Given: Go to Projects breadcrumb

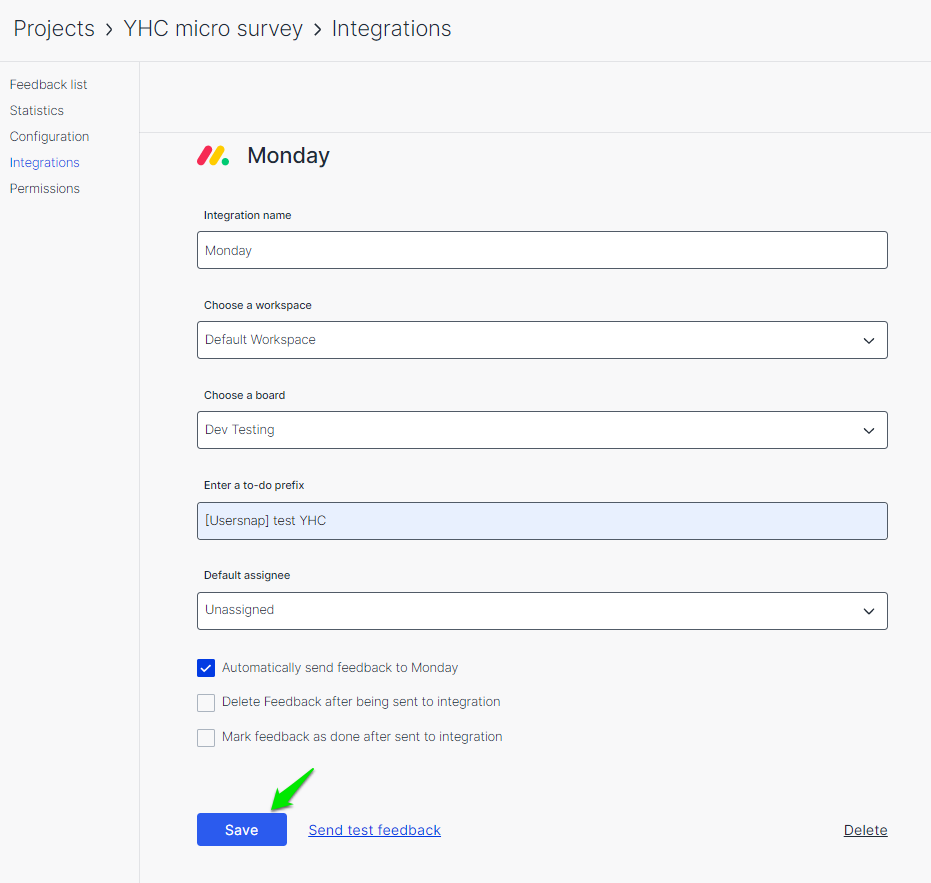Looking at the screenshot, I should 54,29.
